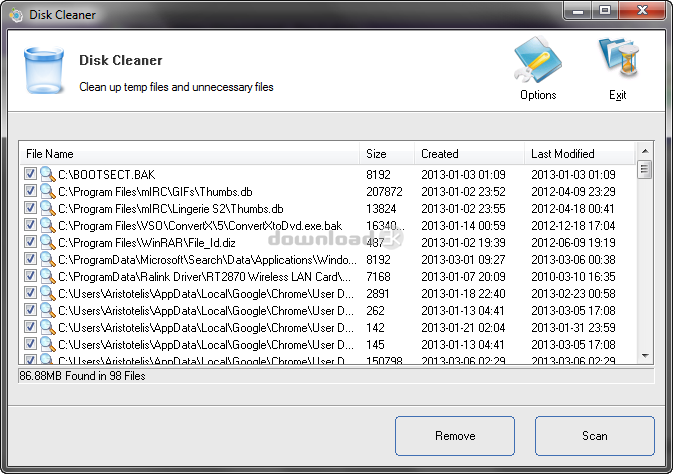The image size is (673, 474).
Task: Click magnifier icon beside WinRAR File_Id.diz
Action: pyautogui.click(x=46, y=242)
